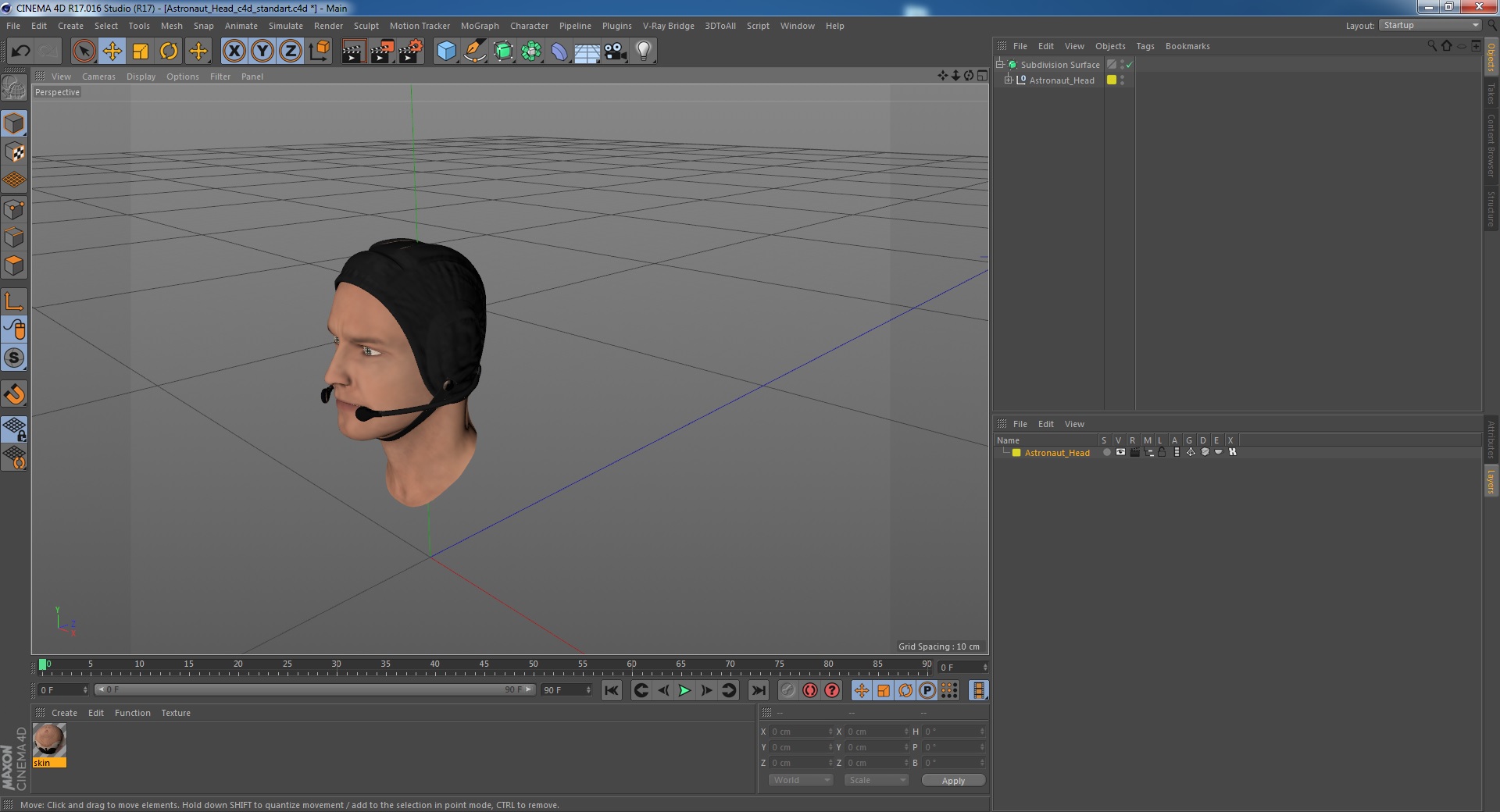Switch to the Layers side tab
Image resolution: width=1500 pixels, height=812 pixels.
pyautogui.click(x=1491, y=481)
